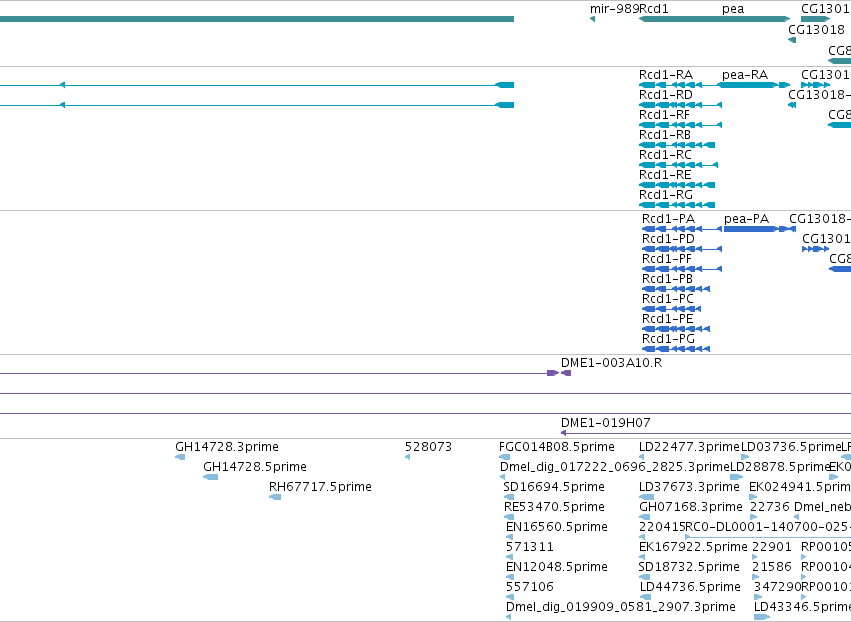Click the 528073 feature label

pyautogui.click(x=428, y=447)
